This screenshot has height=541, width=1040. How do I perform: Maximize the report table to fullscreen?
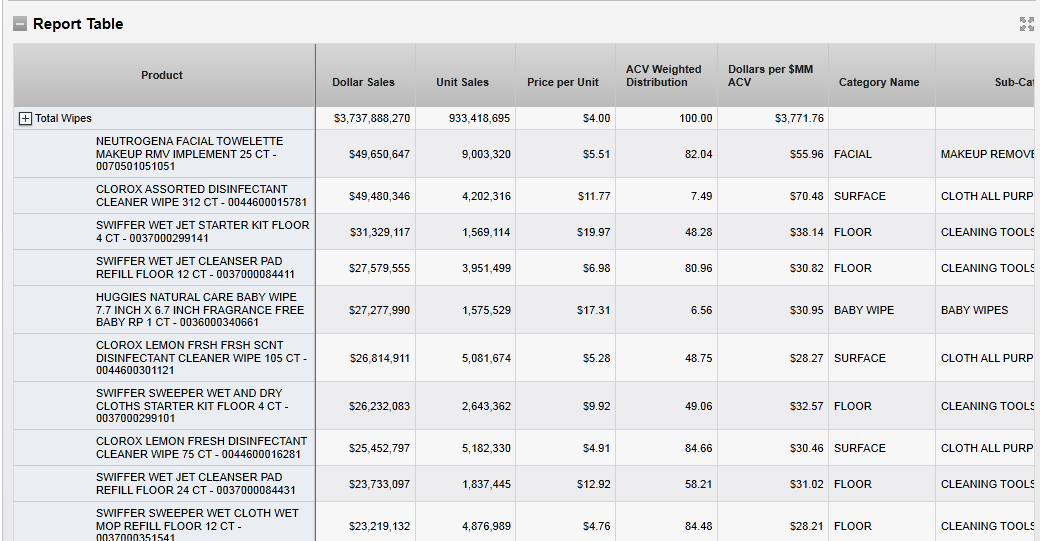(x=1026, y=24)
